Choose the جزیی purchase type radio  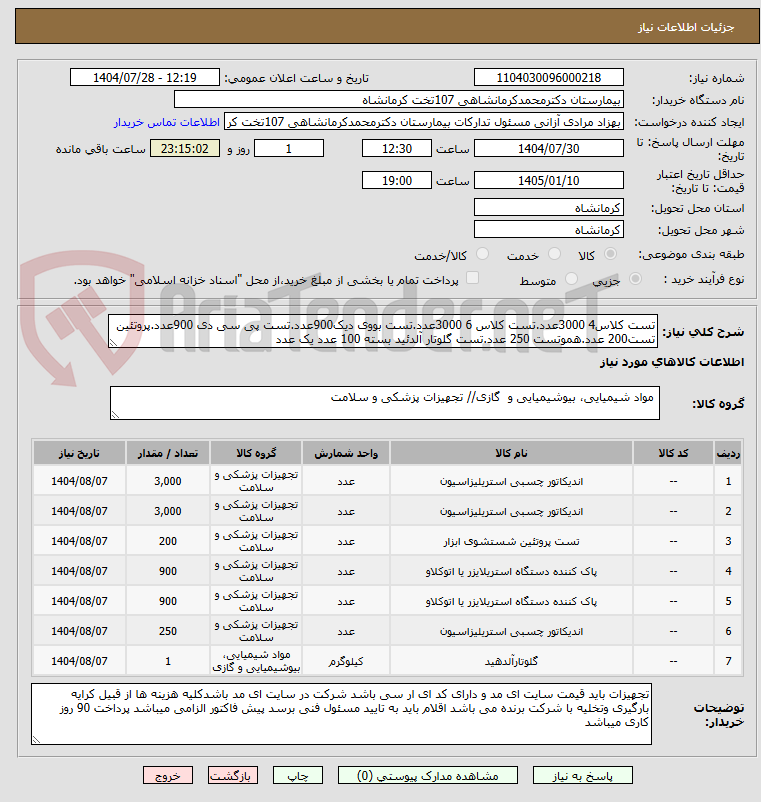click(635, 279)
